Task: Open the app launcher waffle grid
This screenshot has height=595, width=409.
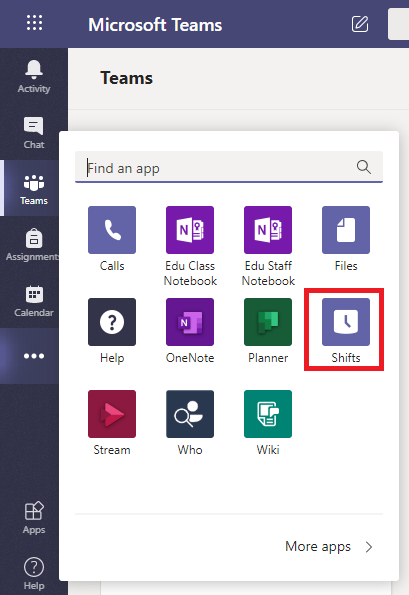Action: click(34, 23)
